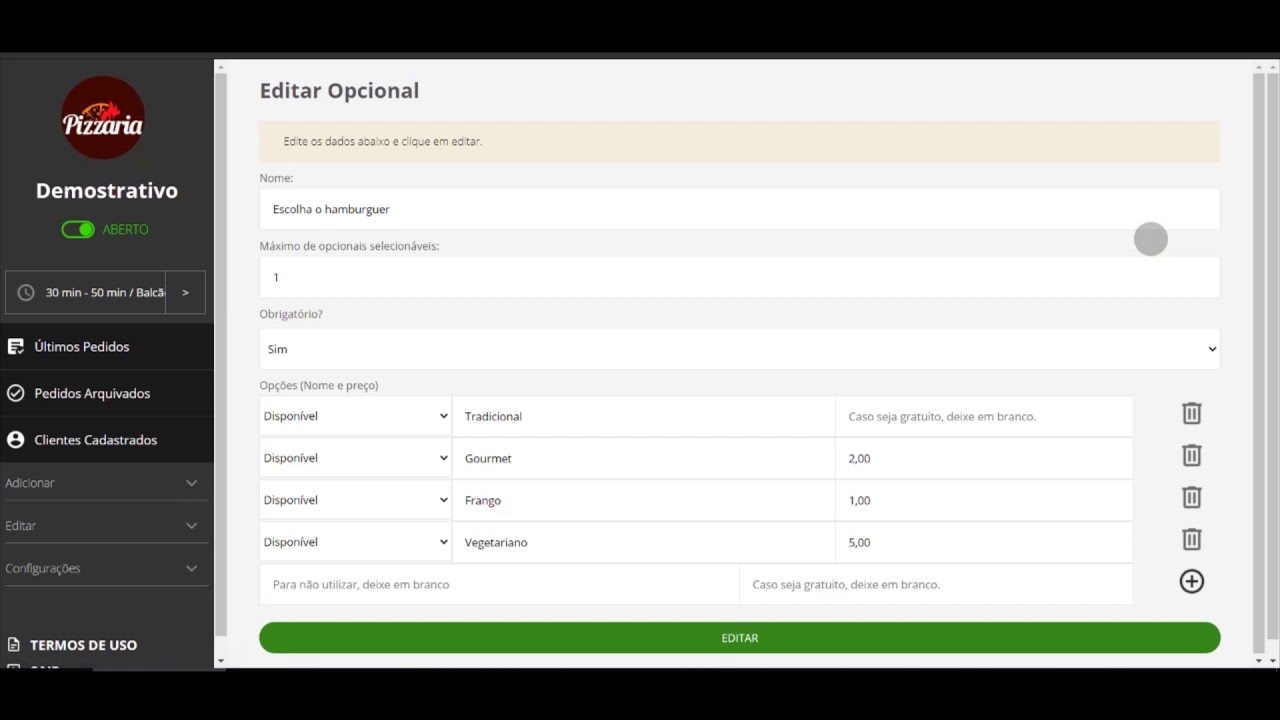Trash the Vegetariano option row
Screen dimensions: 1280x720
[x=1191, y=540]
